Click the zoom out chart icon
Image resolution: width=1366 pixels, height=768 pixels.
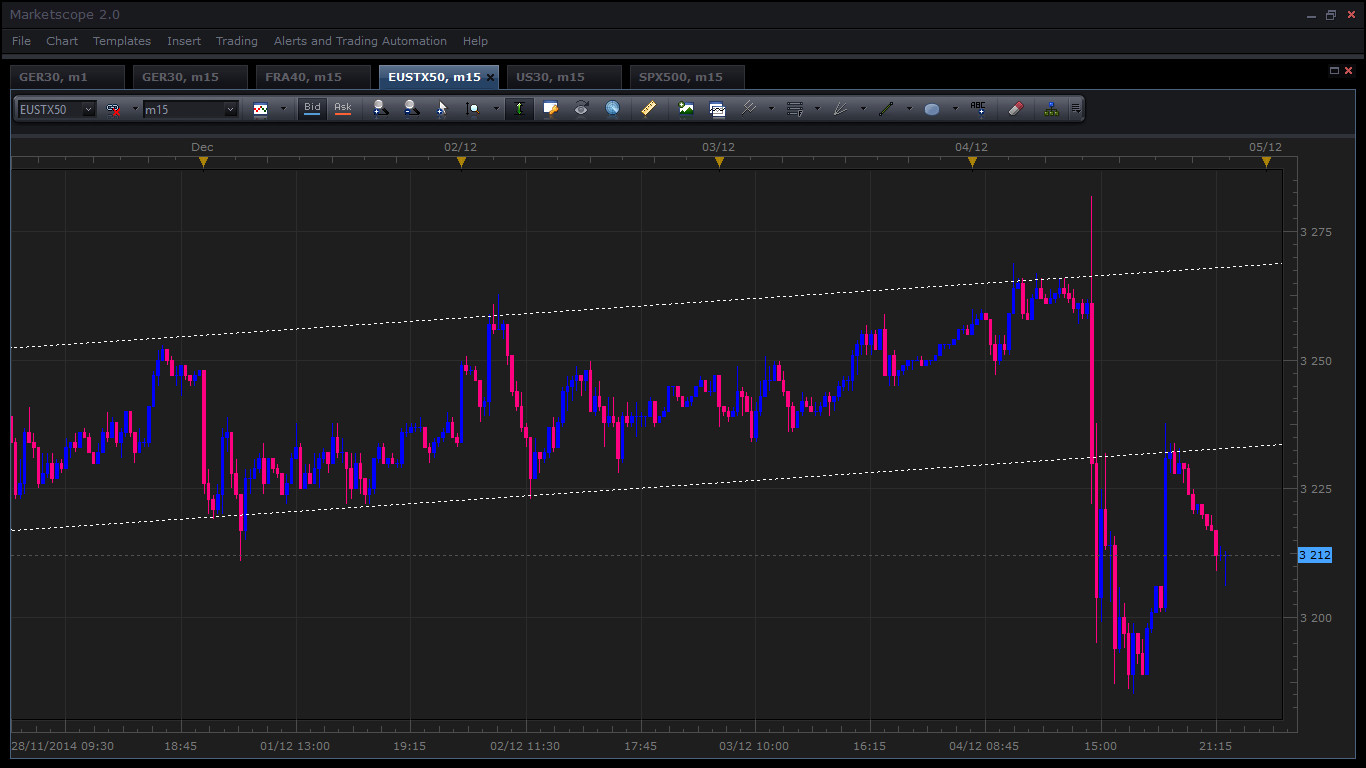point(411,109)
